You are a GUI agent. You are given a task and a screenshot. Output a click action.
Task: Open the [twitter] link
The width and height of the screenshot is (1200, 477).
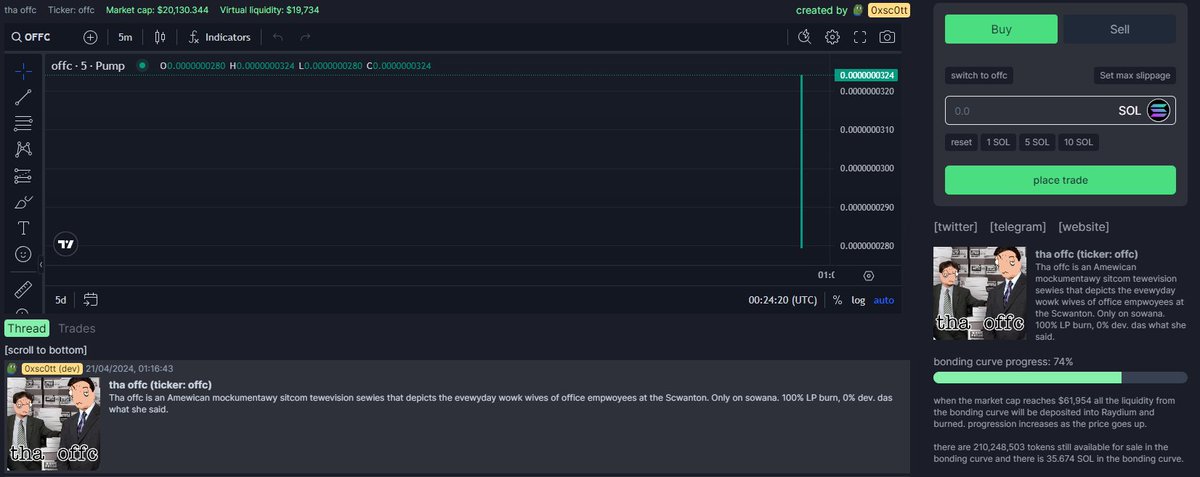pyautogui.click(x=955, y=227)
